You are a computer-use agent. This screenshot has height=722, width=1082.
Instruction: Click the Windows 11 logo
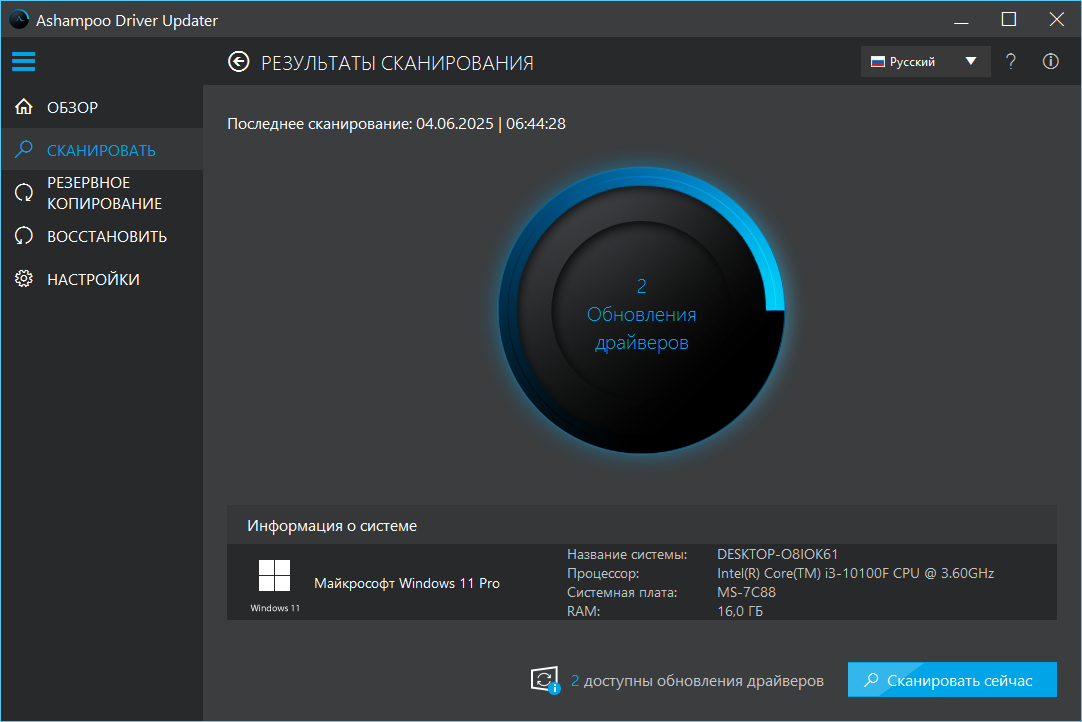click(x=275, y=576)
